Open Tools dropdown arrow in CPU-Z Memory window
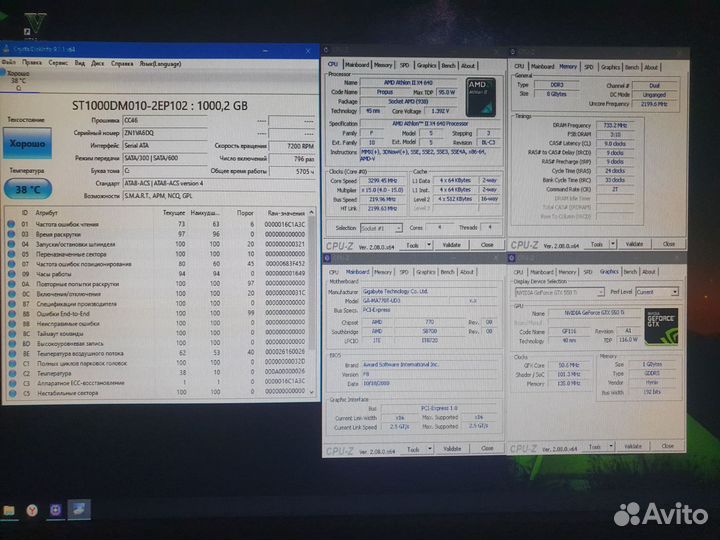The width and height of the screenshot is (720, 540). tap(613, 244)
